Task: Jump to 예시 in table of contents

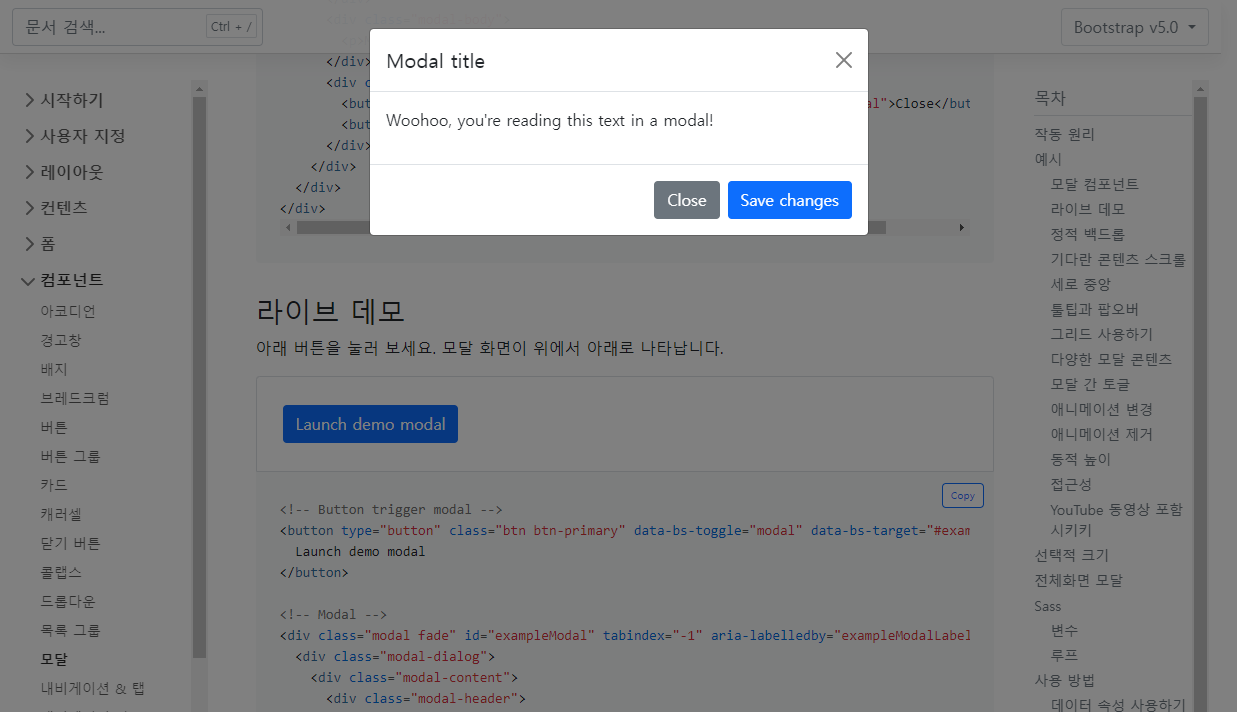Action: [x=1048, y=159]
